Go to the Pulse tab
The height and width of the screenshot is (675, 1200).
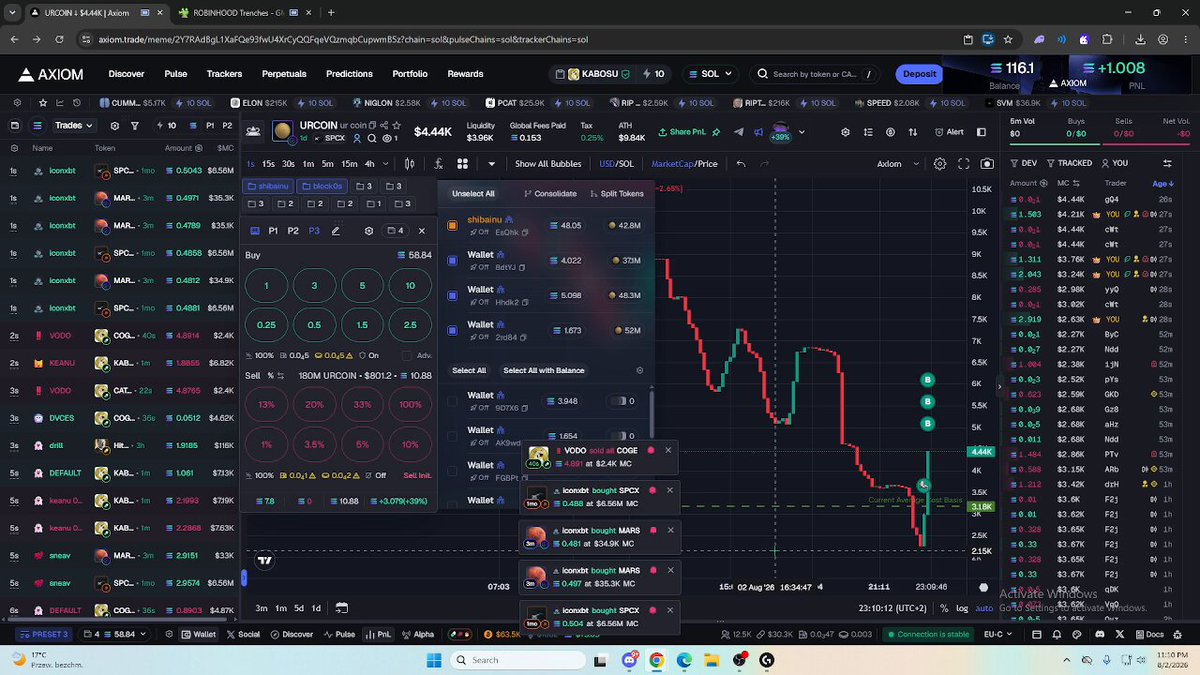[176, 74]
